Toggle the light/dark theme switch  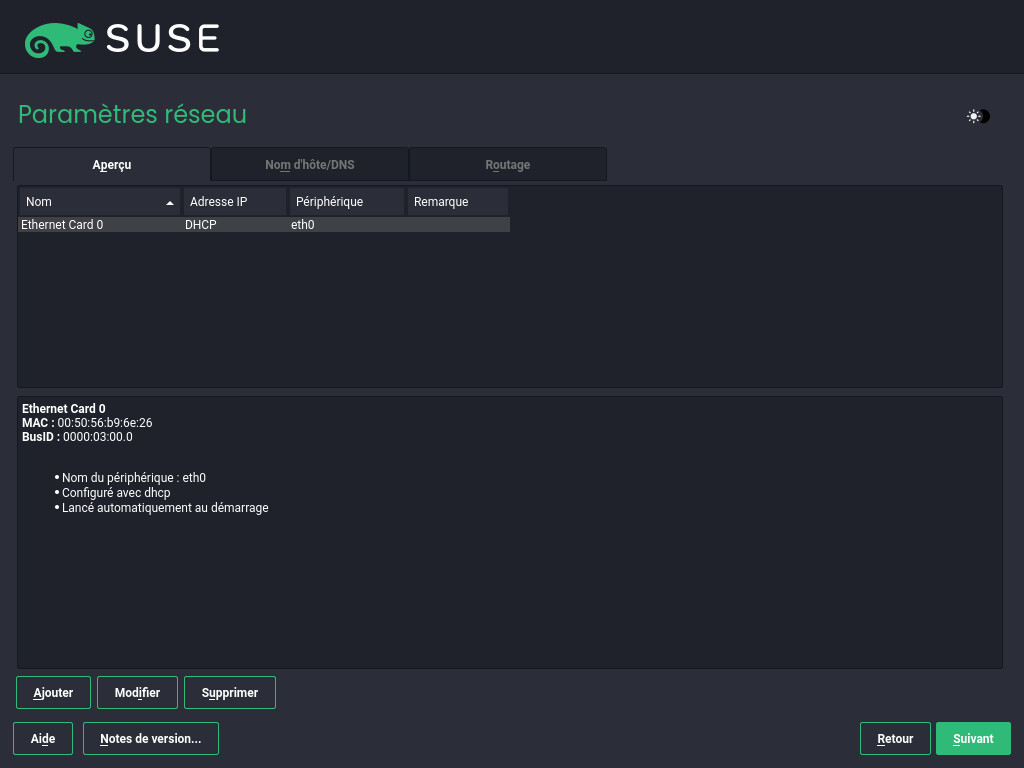click(x=978, y=116)
